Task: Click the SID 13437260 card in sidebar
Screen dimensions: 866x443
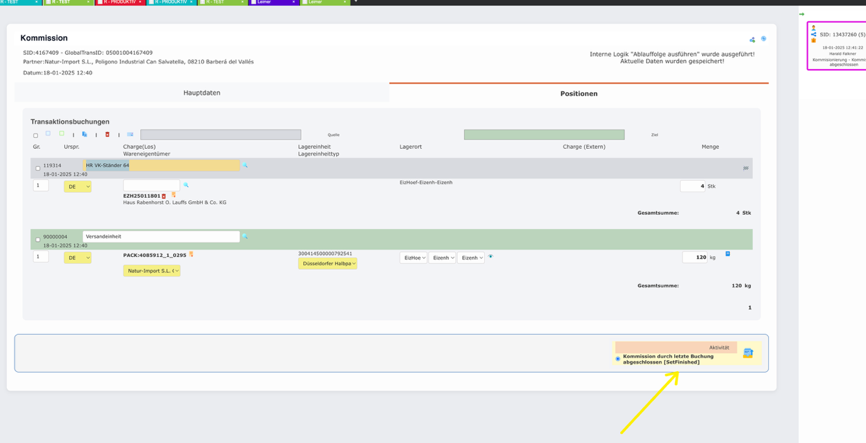Action: 838,47
